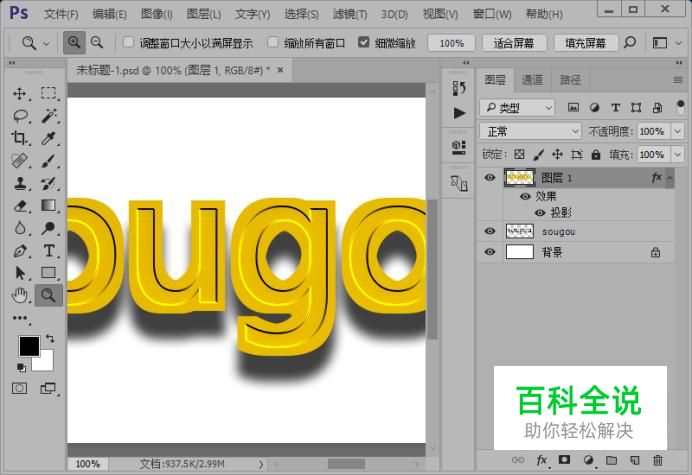Open the opacity dropdown arrow
This screenshot has height=475, width=692.
click(677, 131)
